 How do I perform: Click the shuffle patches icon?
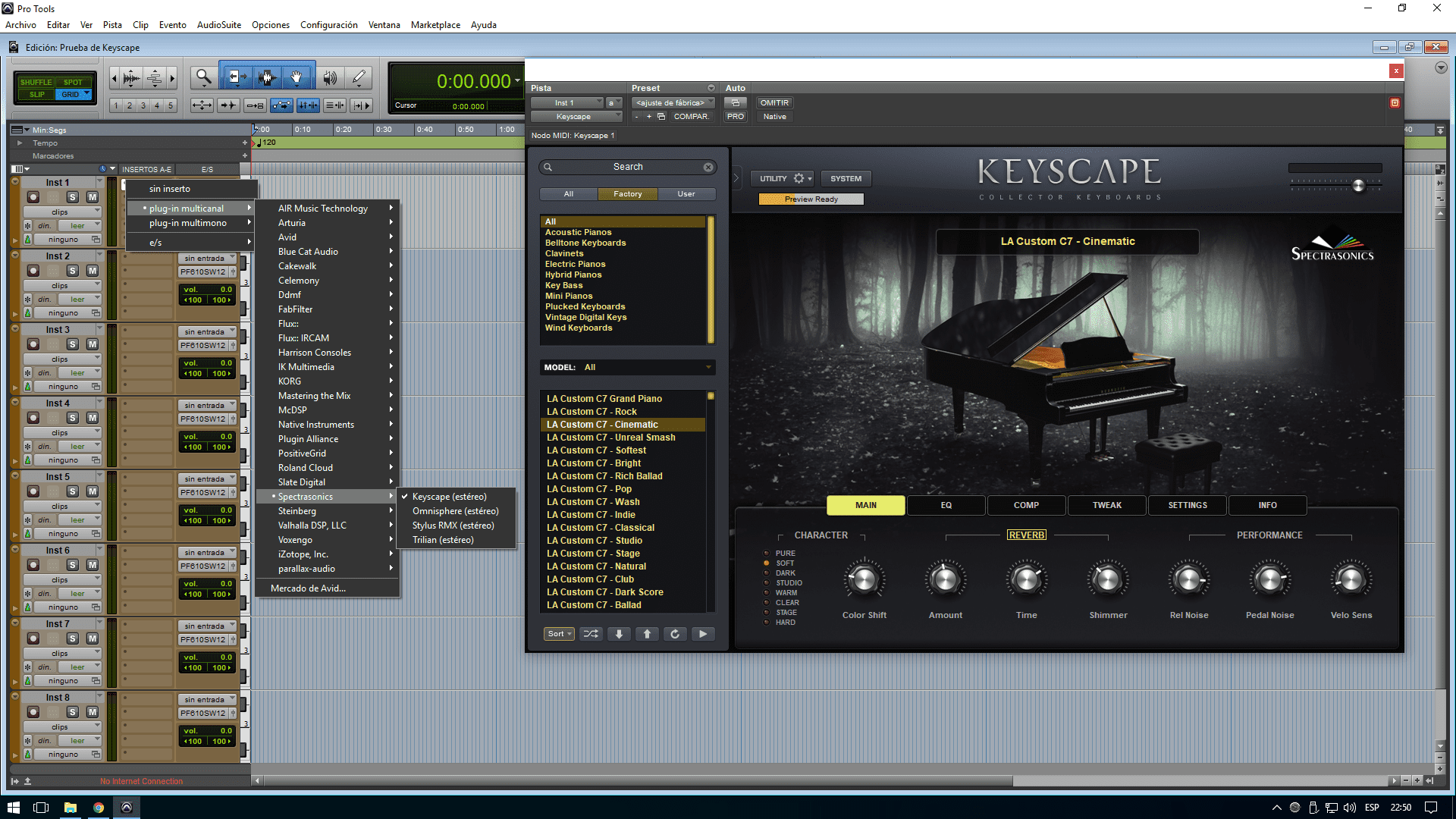point(591,634)
